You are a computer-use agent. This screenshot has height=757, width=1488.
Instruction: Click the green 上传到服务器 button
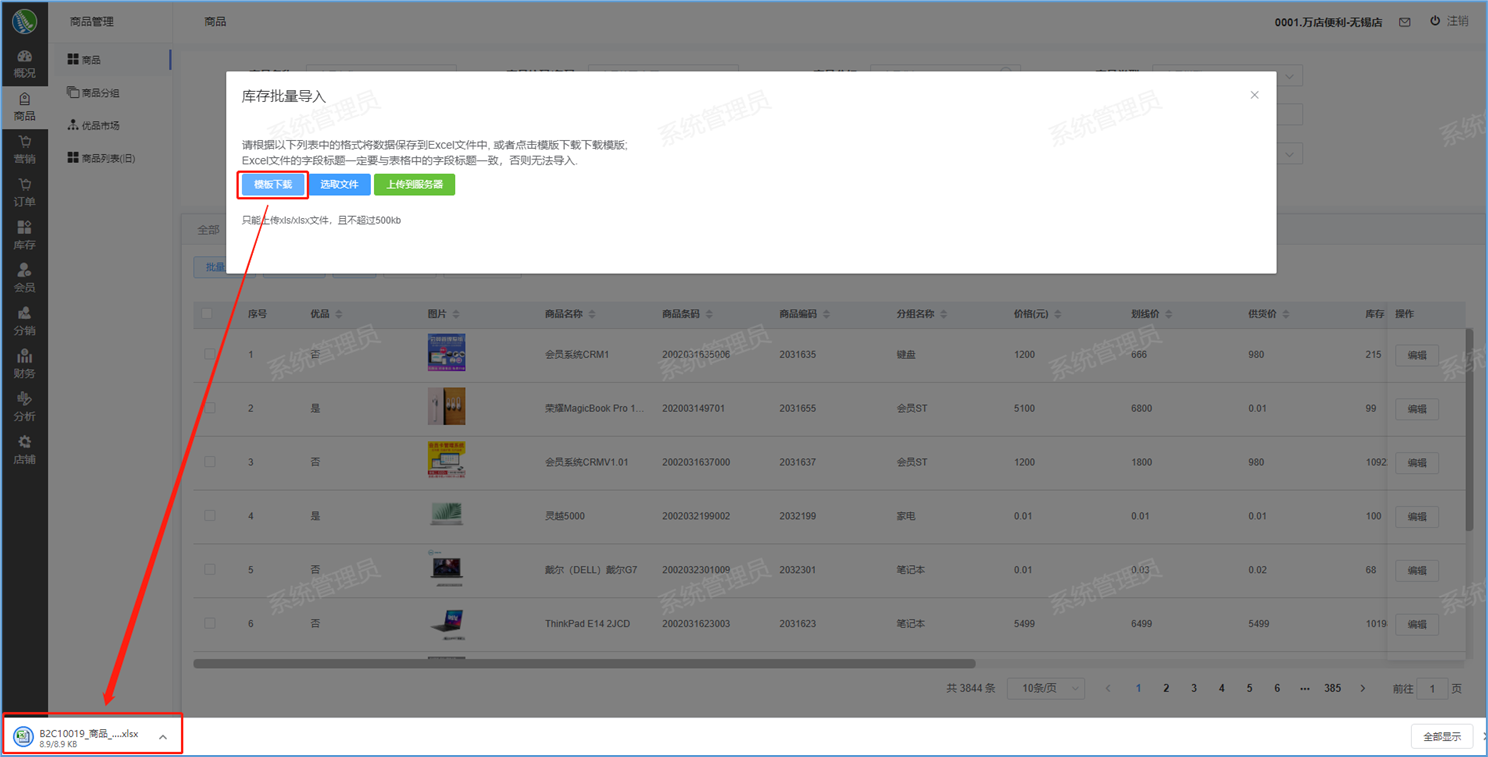coord(414,185)
